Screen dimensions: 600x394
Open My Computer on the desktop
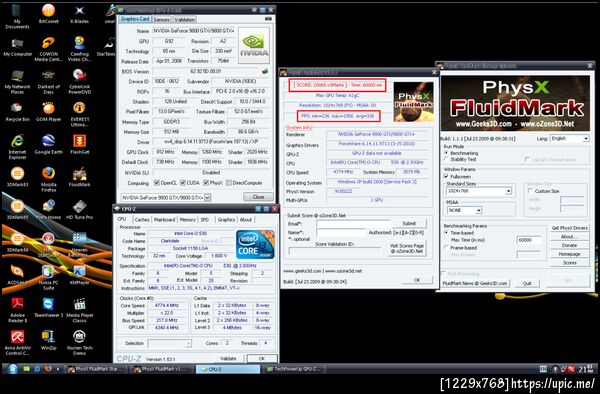point(18,47)
